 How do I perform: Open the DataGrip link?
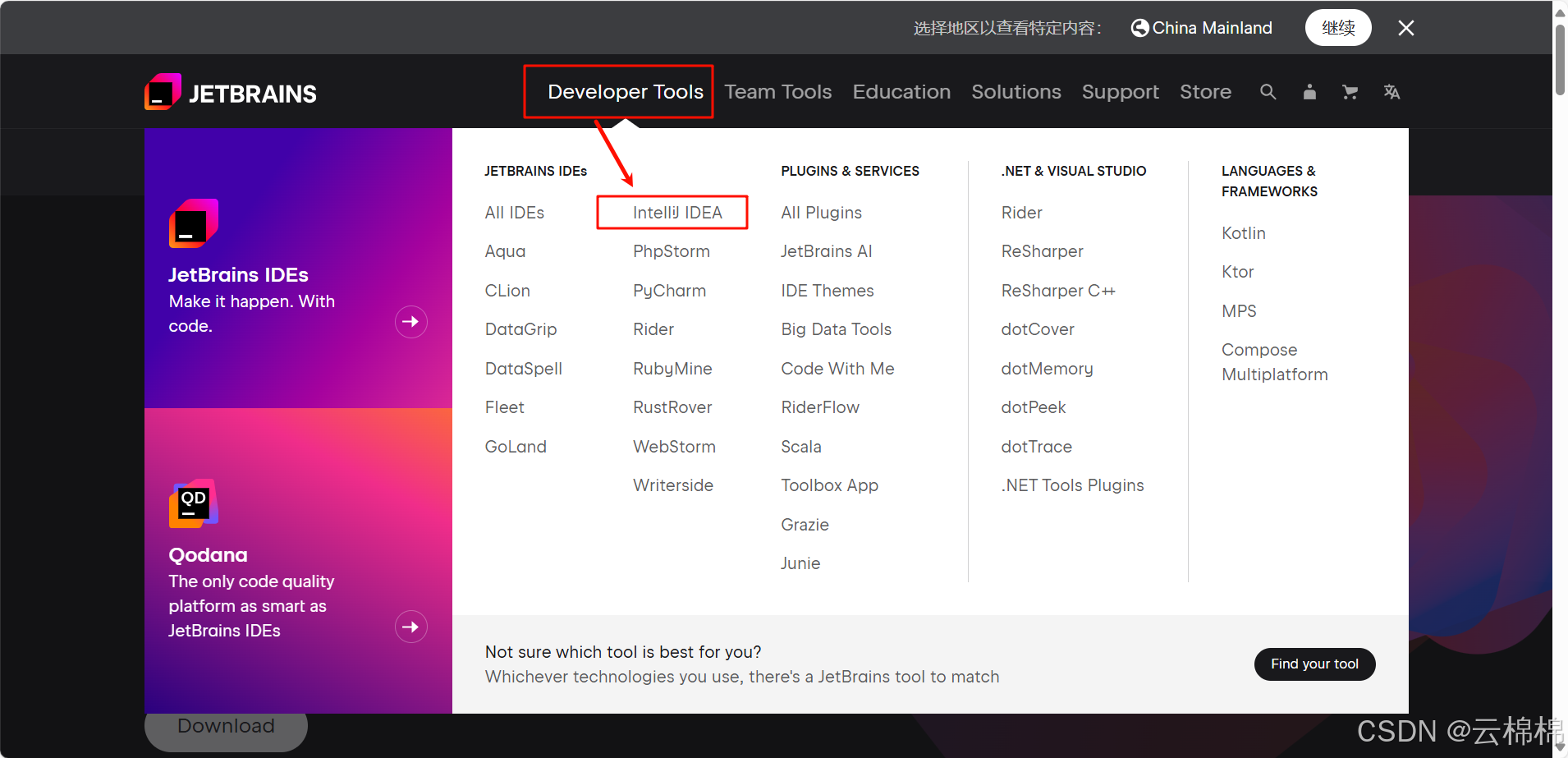click(x=520, y=329)
